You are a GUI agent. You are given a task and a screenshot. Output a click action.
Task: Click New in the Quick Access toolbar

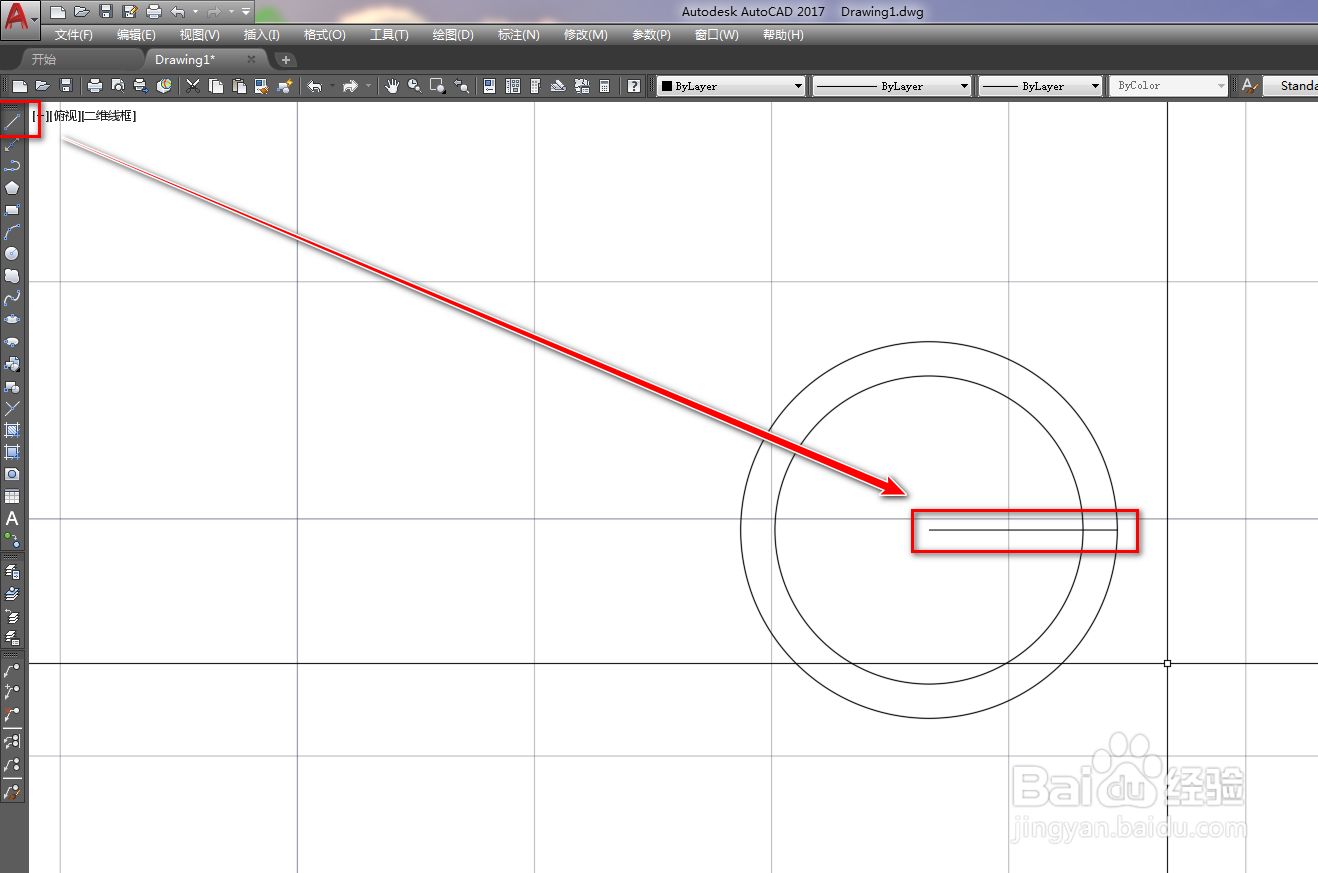tap(58, 12)
